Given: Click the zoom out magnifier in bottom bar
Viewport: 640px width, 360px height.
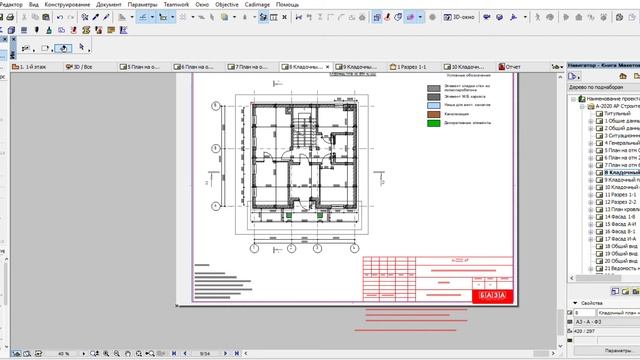Looking at the screenshot, I should 117,353.
